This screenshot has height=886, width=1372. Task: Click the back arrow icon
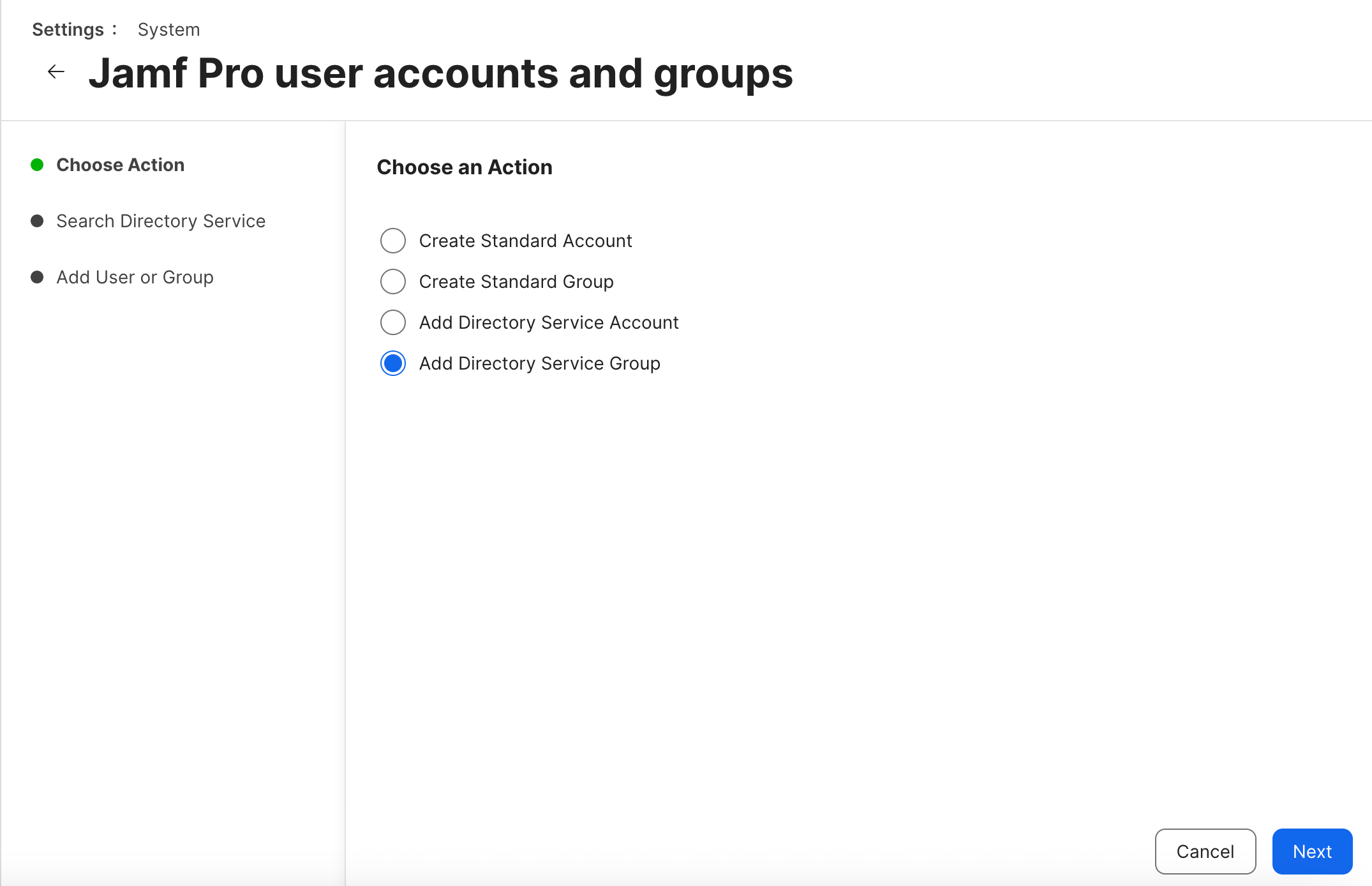point(56,71)
